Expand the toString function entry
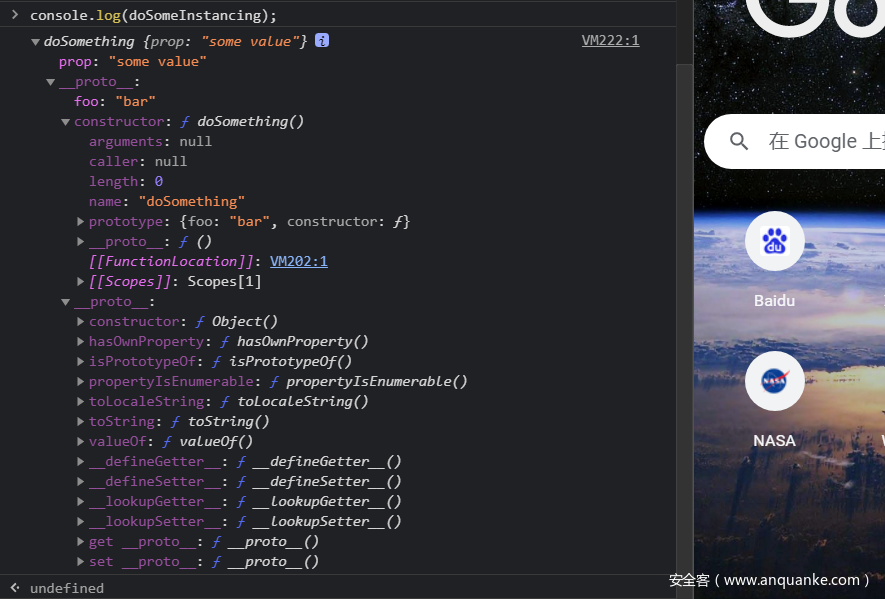The width and height of the screenshot is (885, 599). 81,422
